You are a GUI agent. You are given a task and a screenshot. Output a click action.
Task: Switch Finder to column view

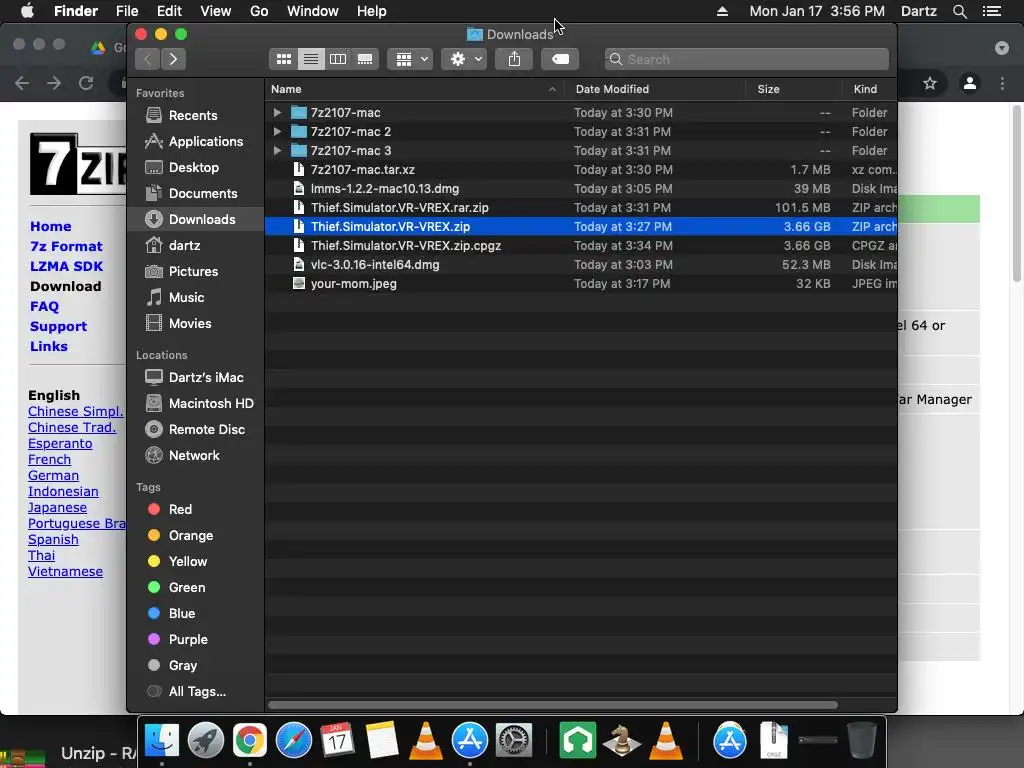click(x=338, y=59)
